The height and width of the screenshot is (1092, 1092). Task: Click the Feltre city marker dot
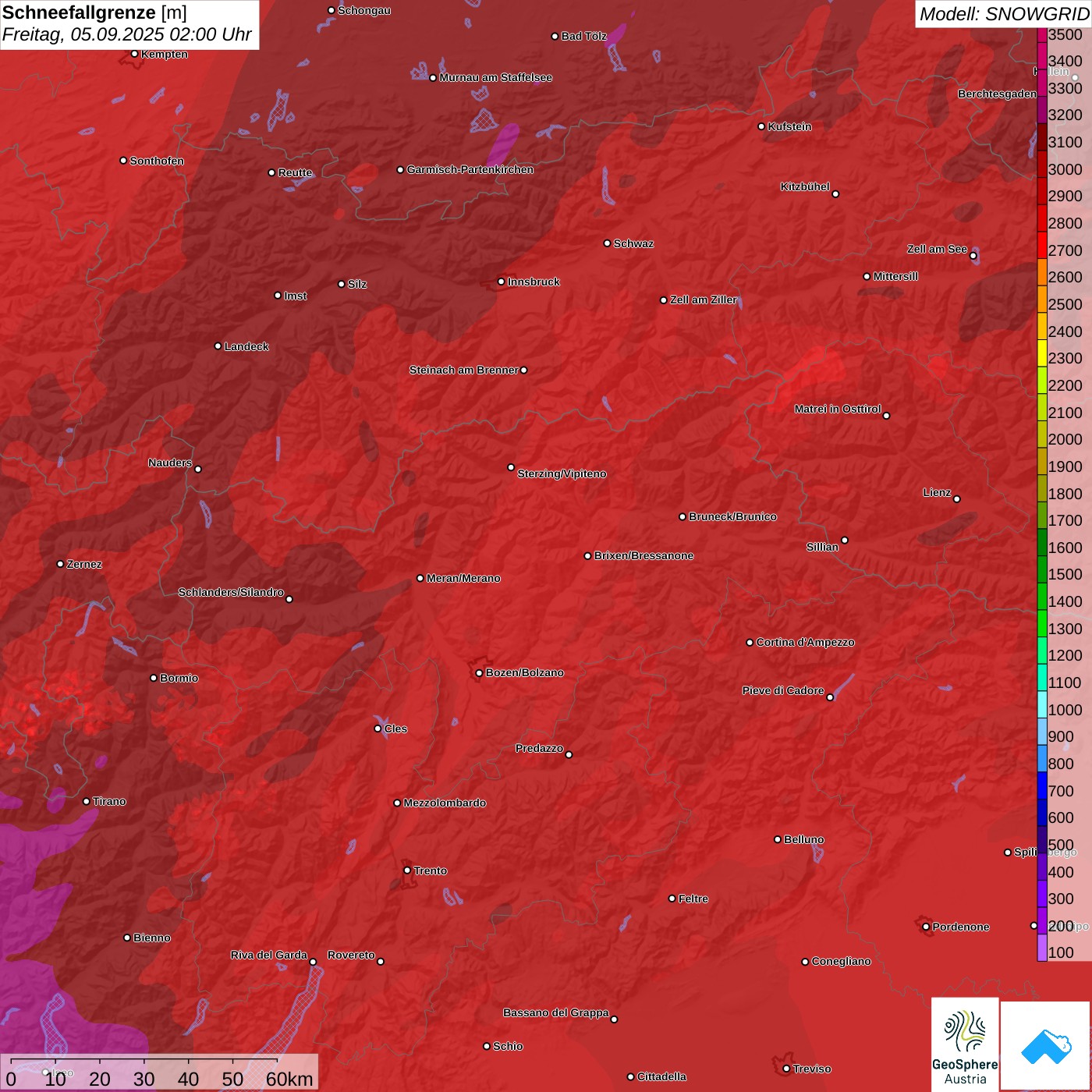tap(672, 899)
